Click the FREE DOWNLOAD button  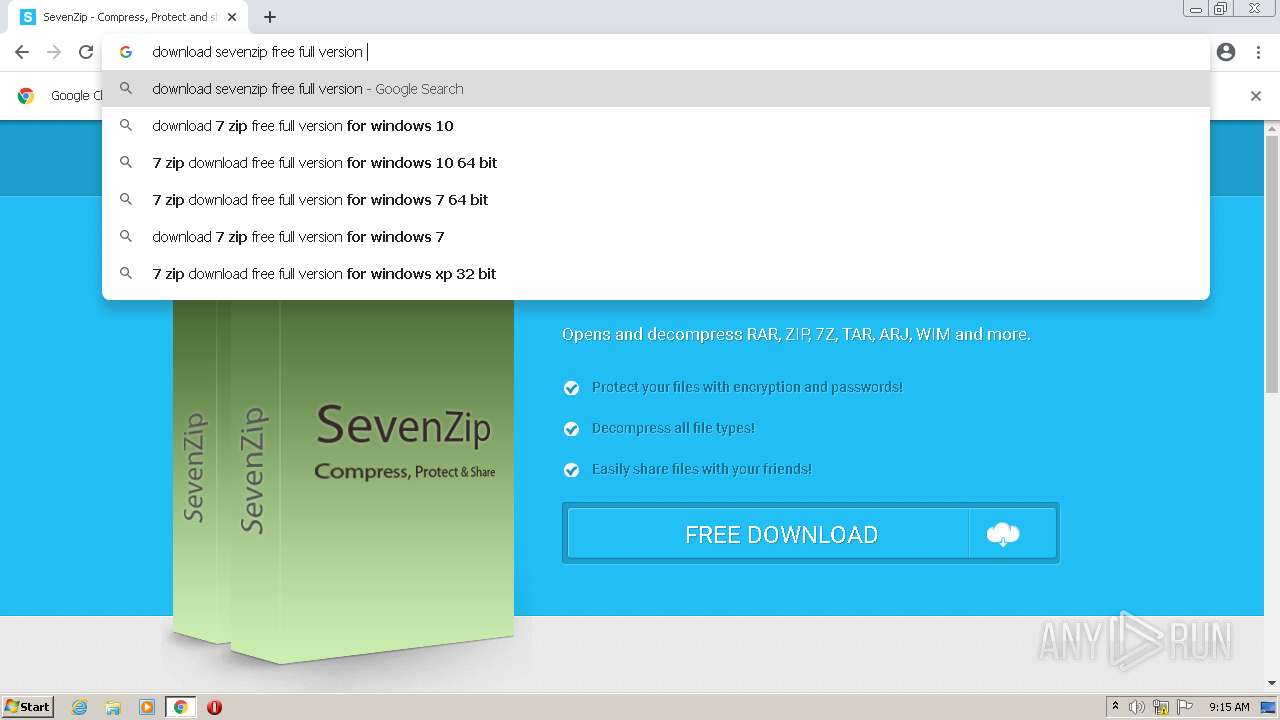811,534
